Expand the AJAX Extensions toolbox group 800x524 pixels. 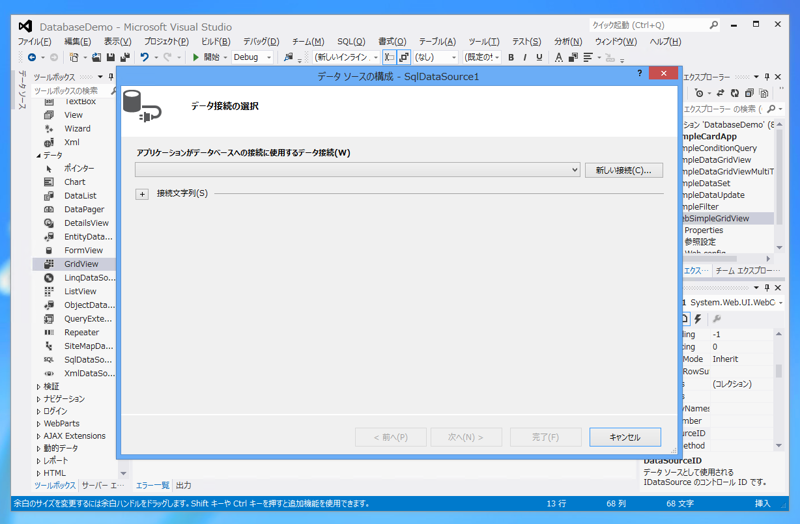pyautogui.click(x=38, y=436)
